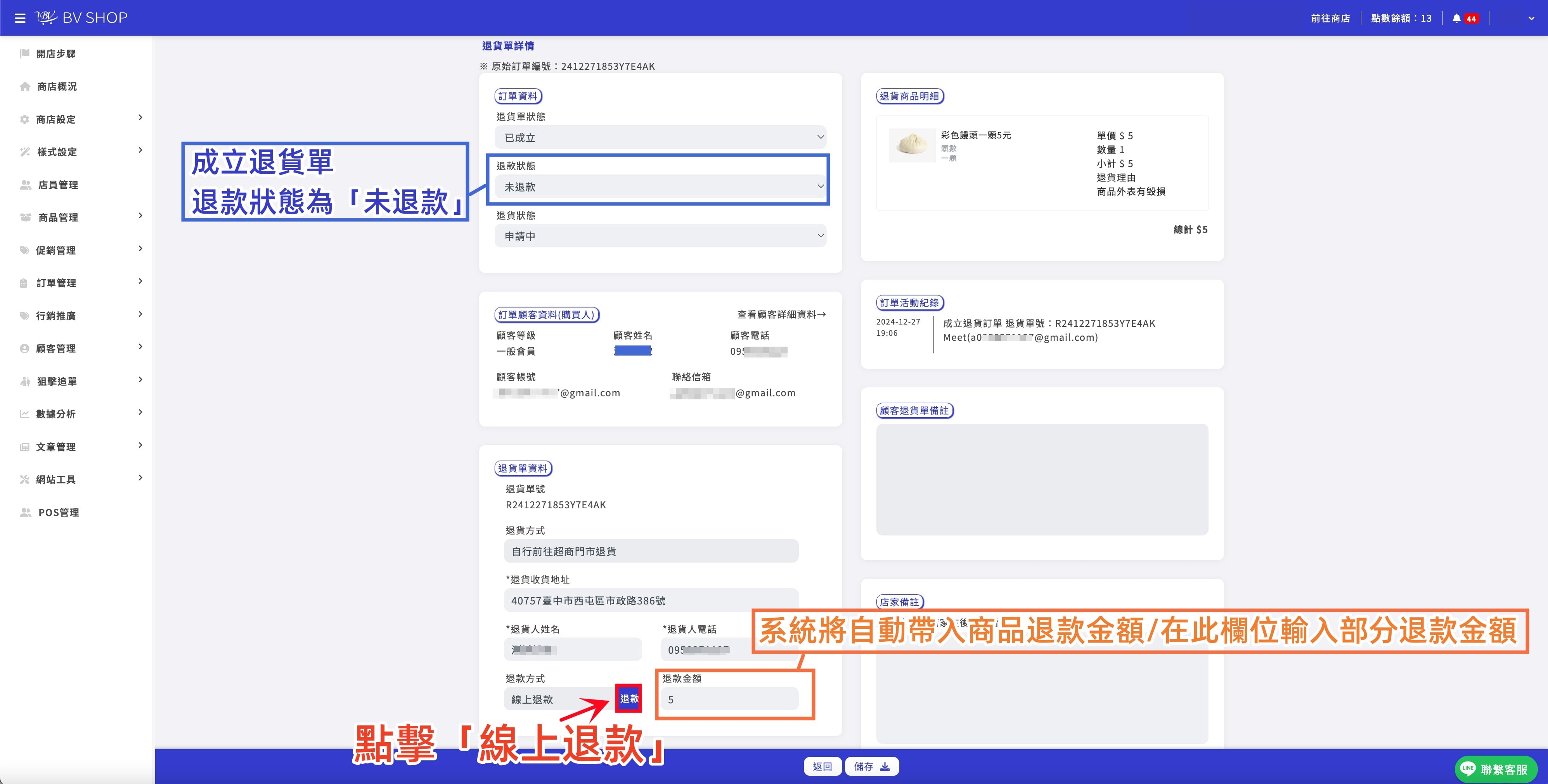Click the tag icon beside 促銷管理
This screenshot has height=784, width=1548.
tap(25, 250)
